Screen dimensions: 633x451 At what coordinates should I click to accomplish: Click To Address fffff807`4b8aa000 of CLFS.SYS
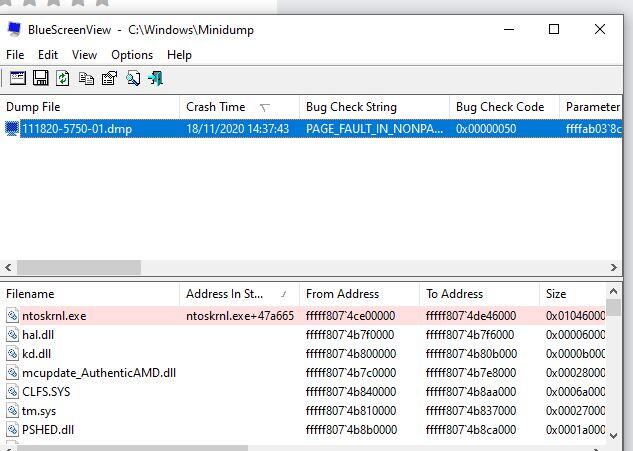tap(471, 392)
